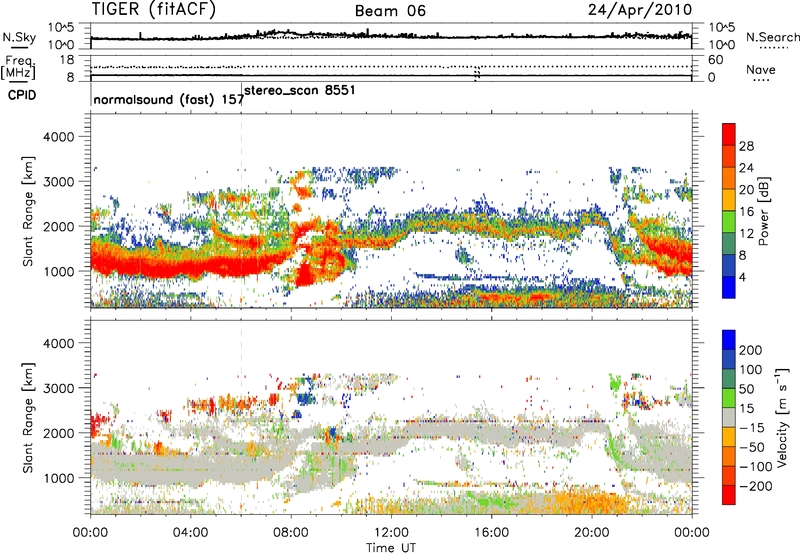Click the N.Search legend label
The image size is (800, 554).
click(x=772, y=37)
